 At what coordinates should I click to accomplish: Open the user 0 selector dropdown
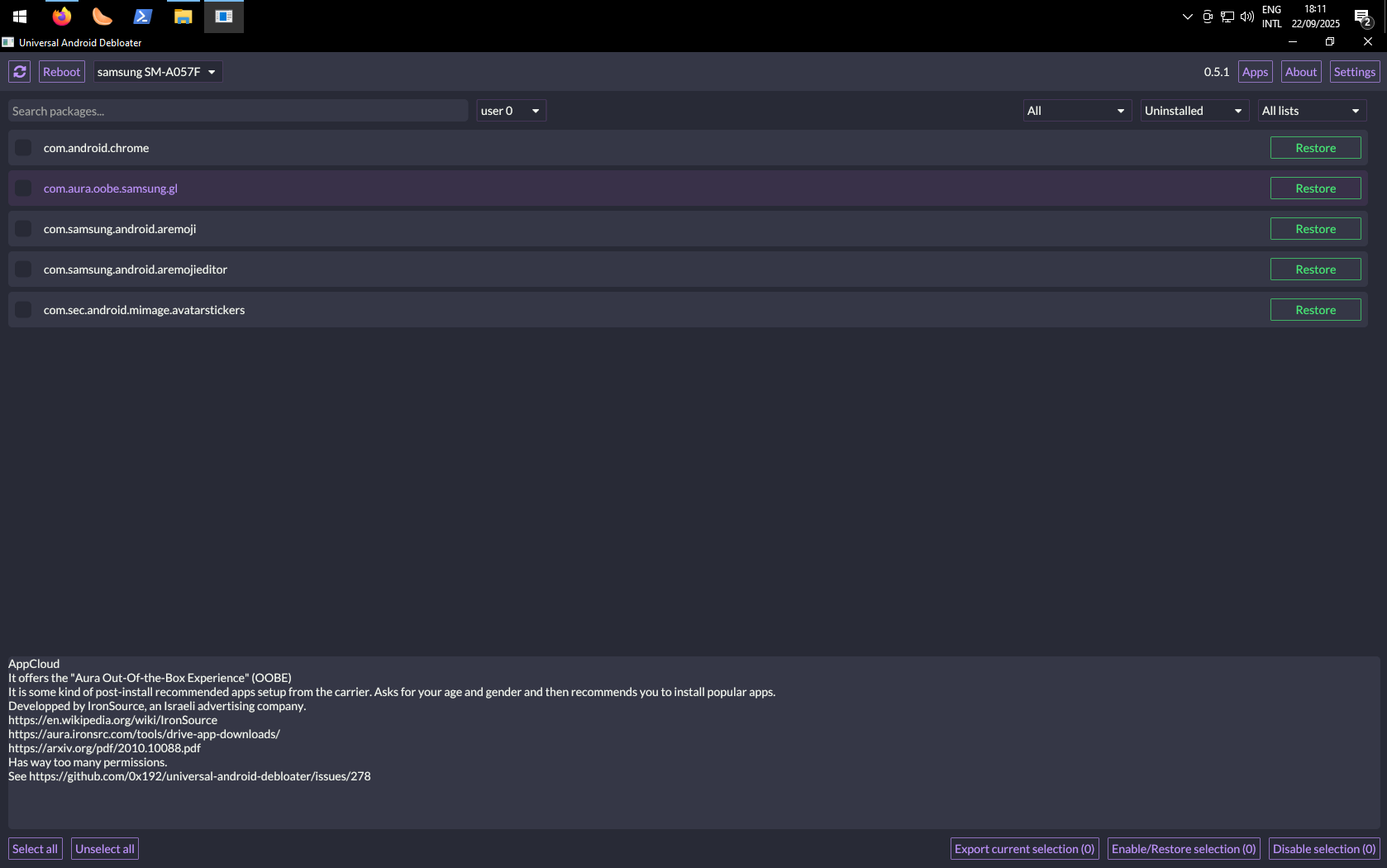[x=511, y=111]
